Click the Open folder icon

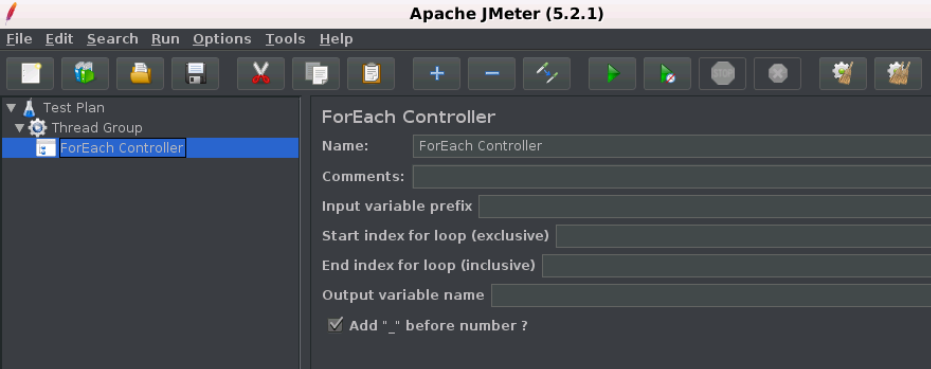(140, 74)
